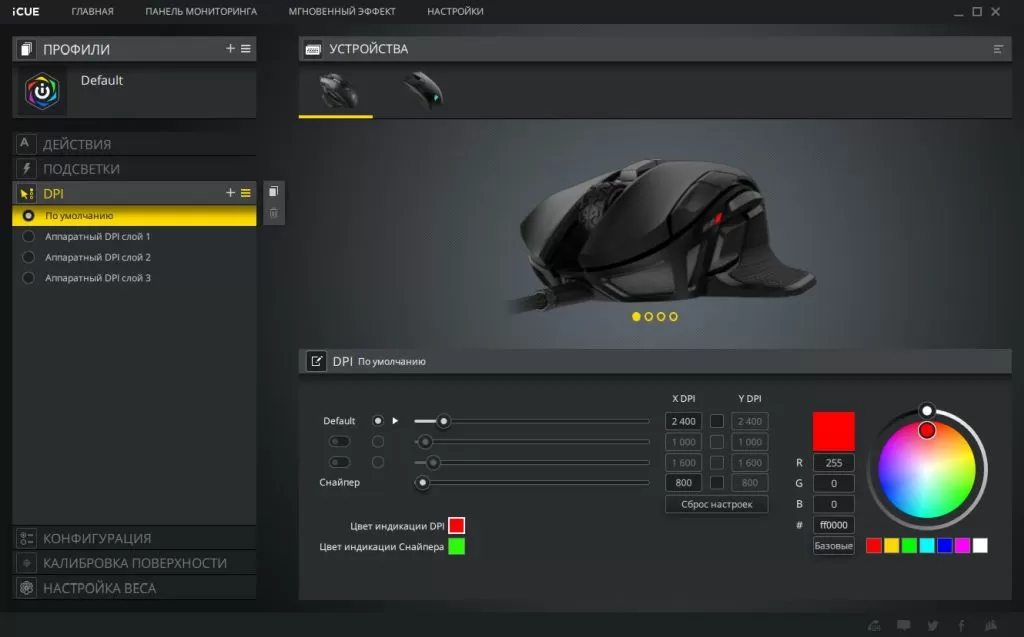This screenshot has height=637, width=1024.
Task: Adjust the Default DPI stage slider
Action: (x=443, y=421)
